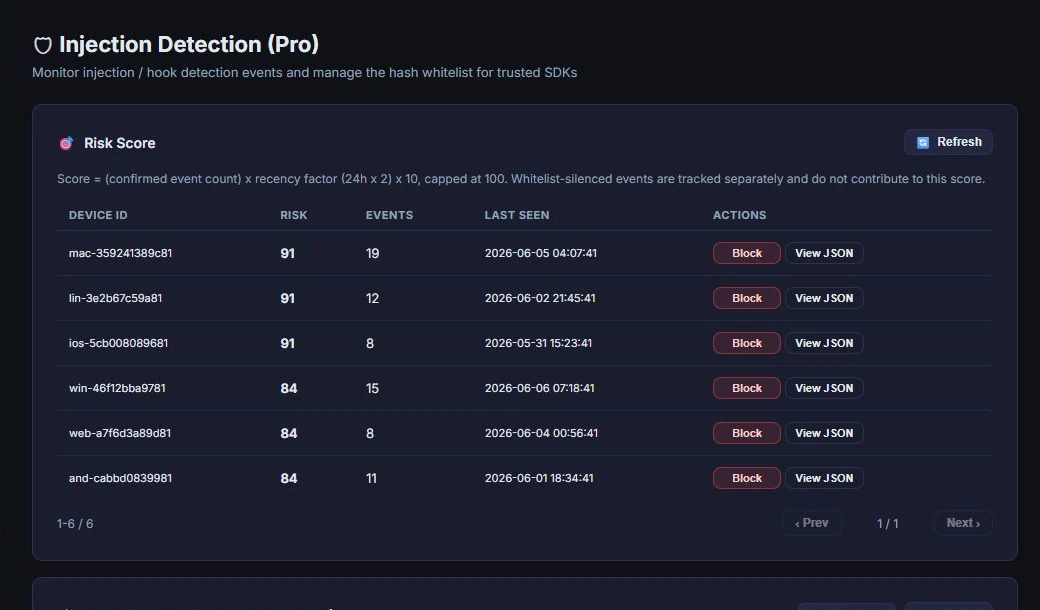Screen dimensions: 1040x610
Task: Click timestamp 2026-06-02 21:45:41
Action: [540, 298]
